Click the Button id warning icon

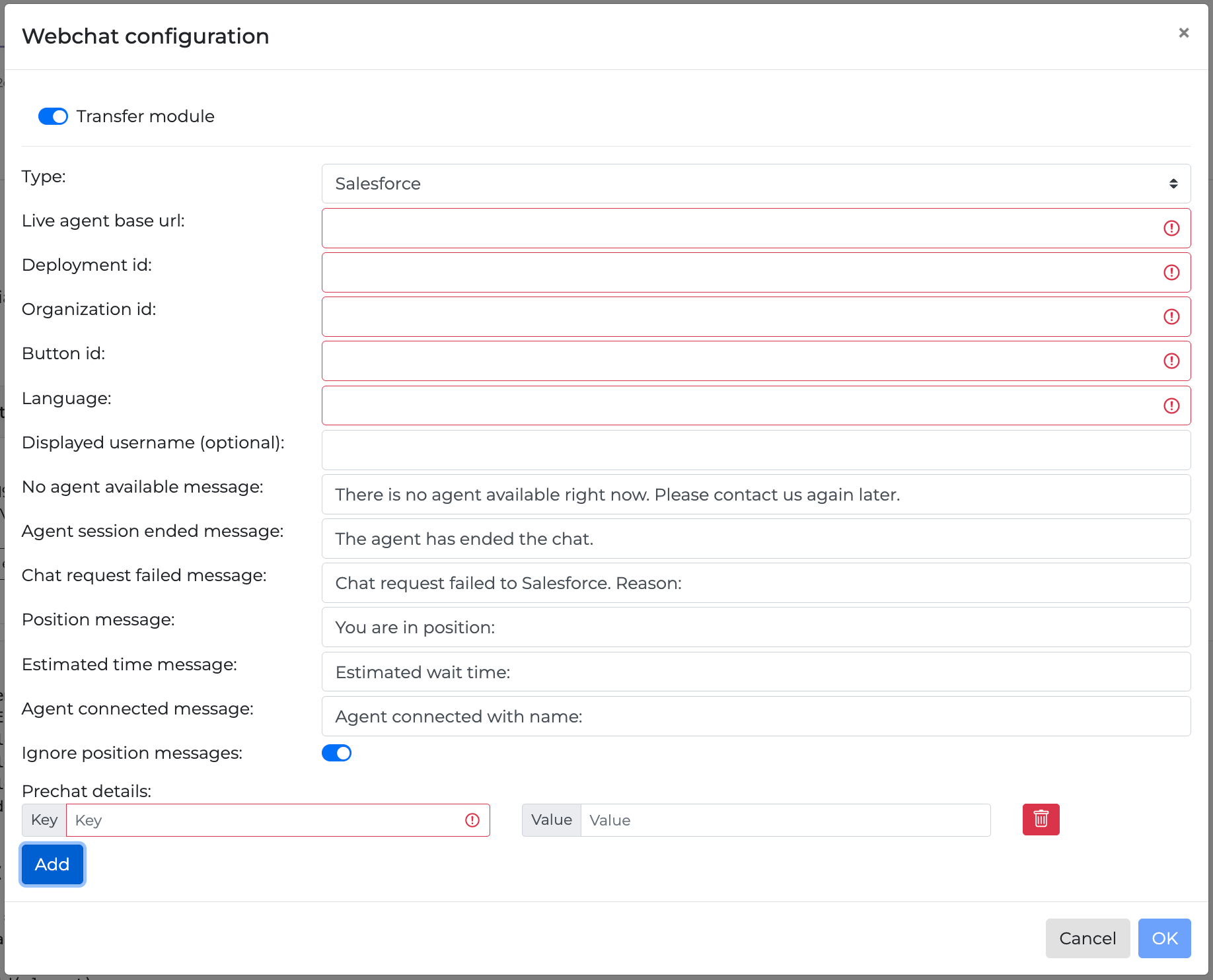(x=1171, y=361)
